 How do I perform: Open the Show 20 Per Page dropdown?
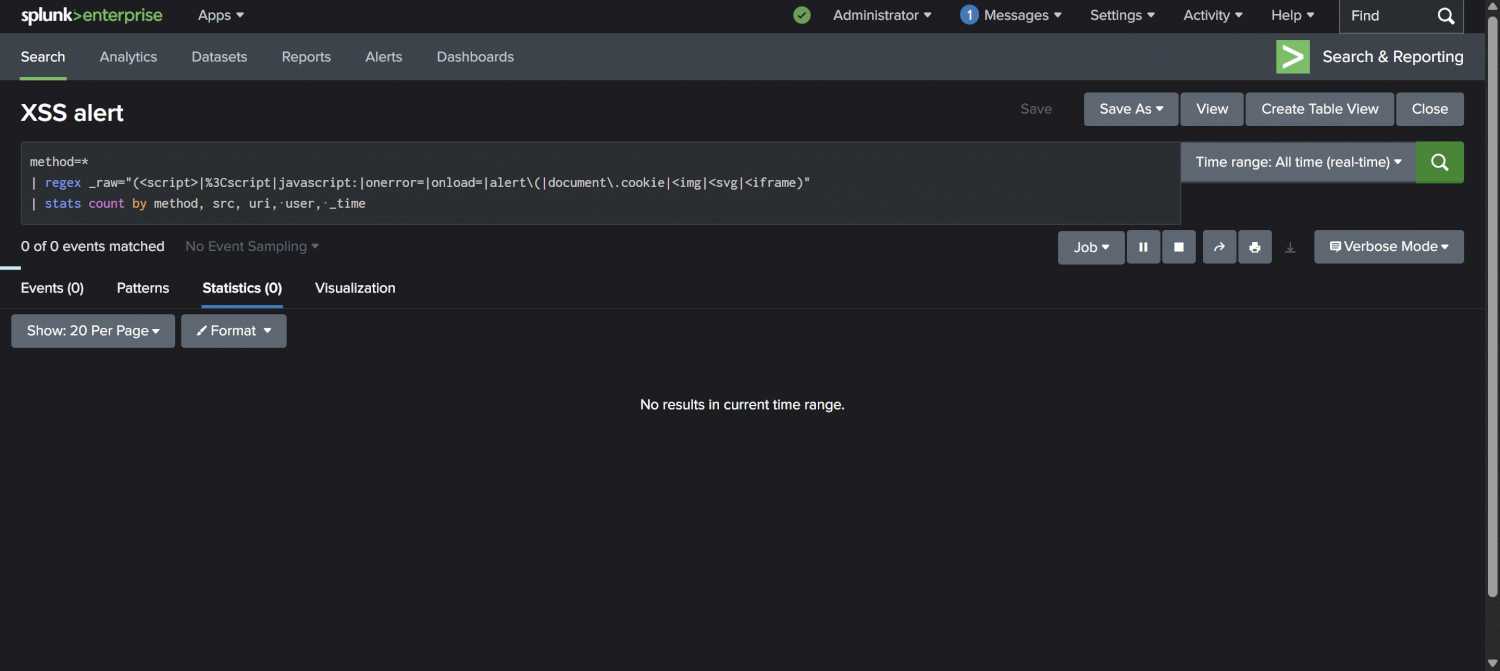pos(93,331)
